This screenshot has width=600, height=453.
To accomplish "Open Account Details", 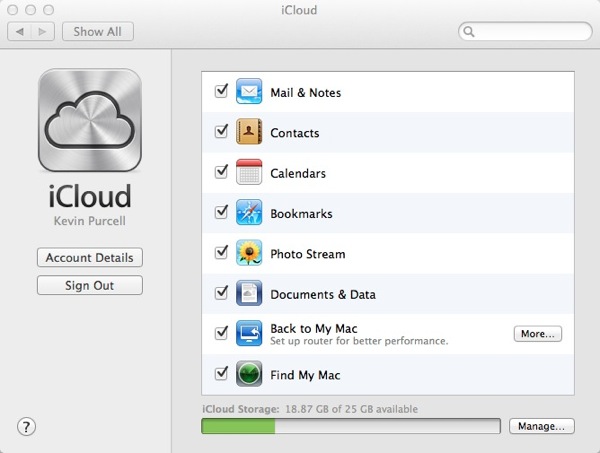I will (90, 257).
